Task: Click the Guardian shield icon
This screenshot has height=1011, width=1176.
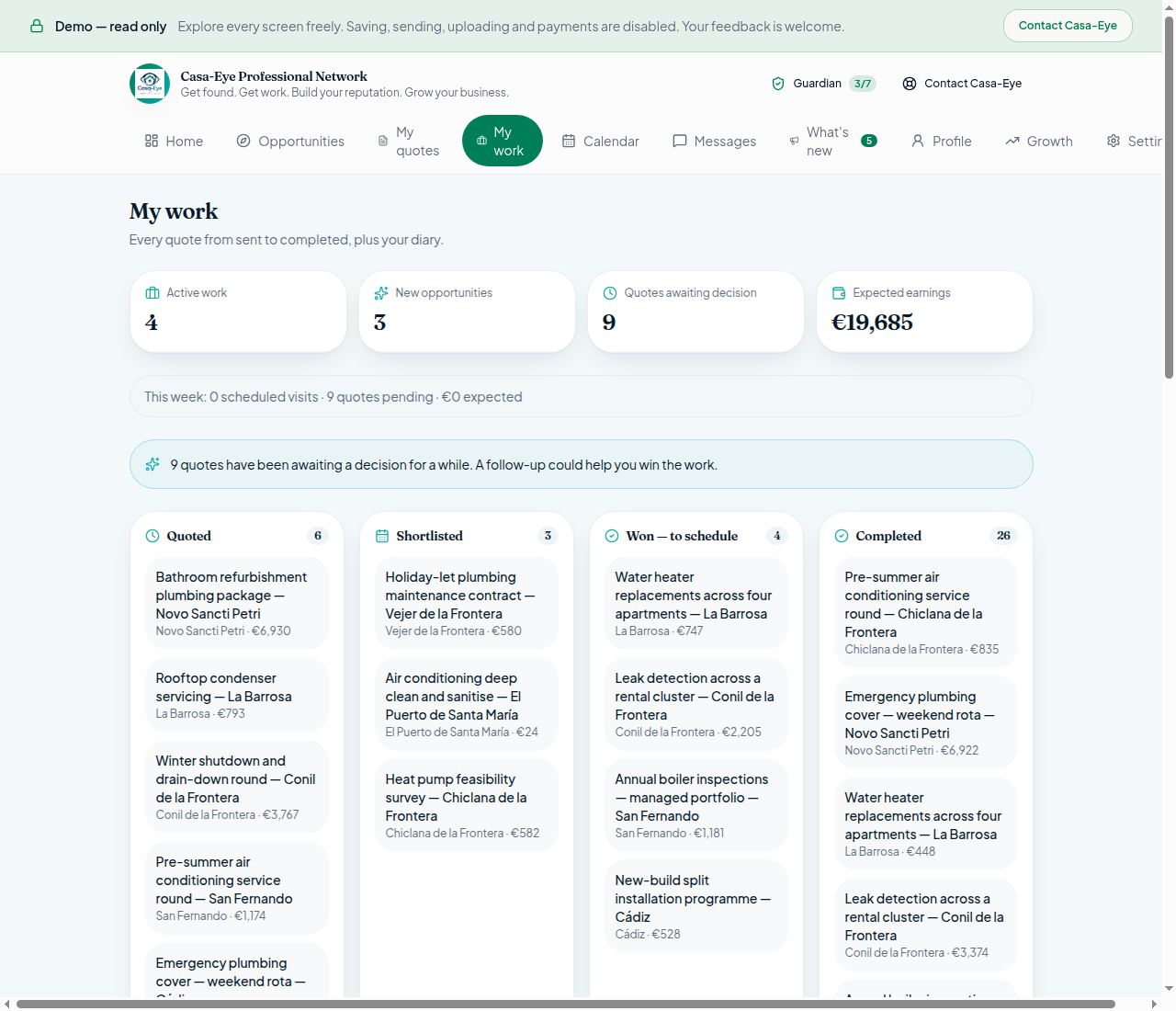Action: tap(778, 84)
